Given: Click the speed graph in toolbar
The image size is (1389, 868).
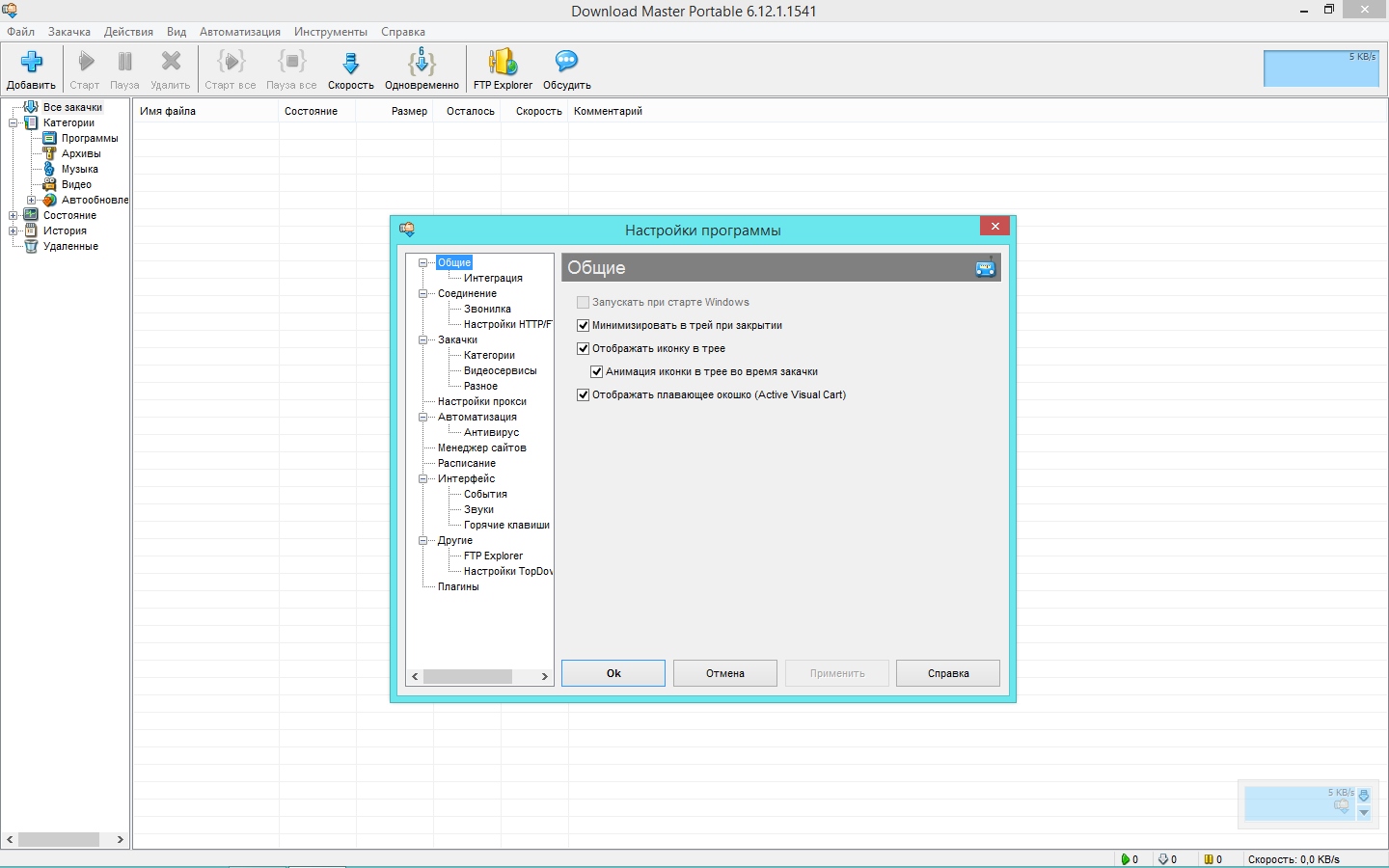Looking at the screenshot, I should click(x=1321, y=68).
